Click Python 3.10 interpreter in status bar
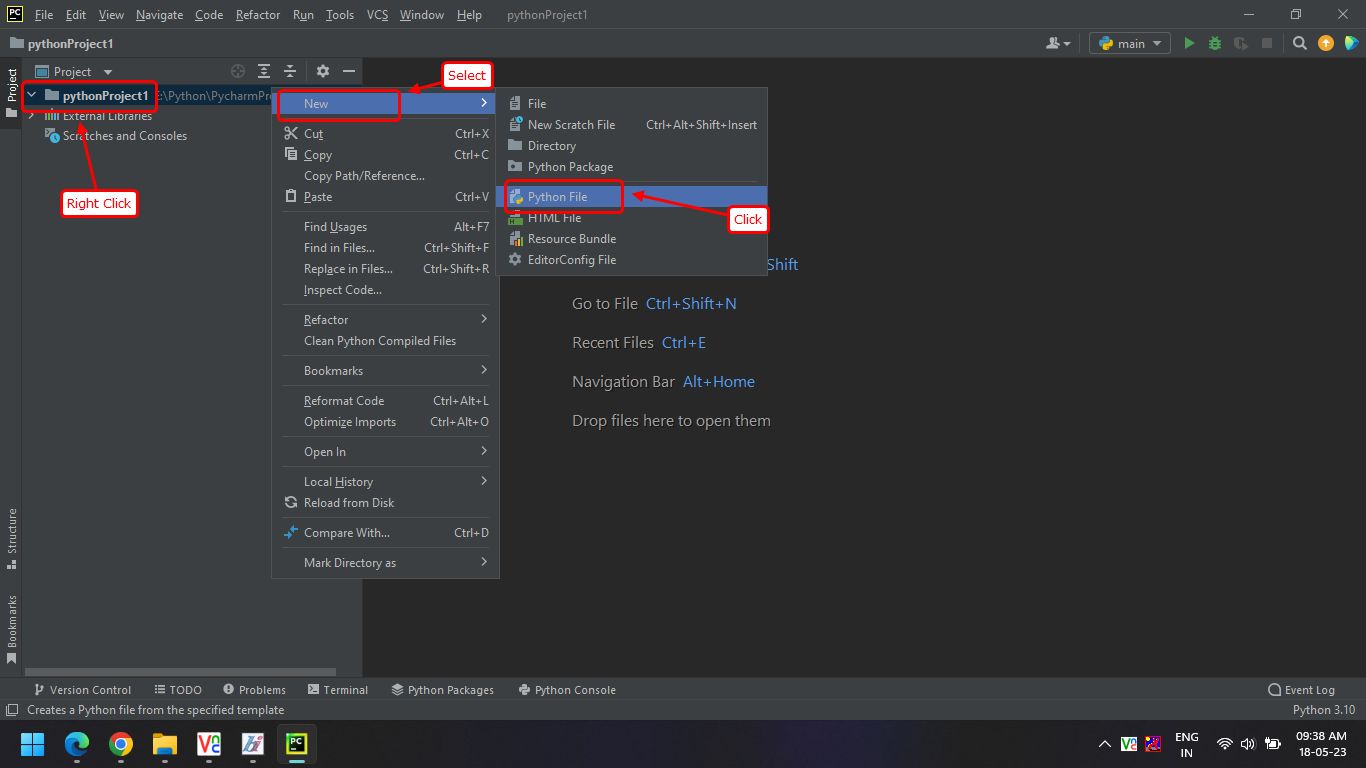The height and width of the screenshot is (768, 1366). pyautogui.click(x=1324, y=710)
